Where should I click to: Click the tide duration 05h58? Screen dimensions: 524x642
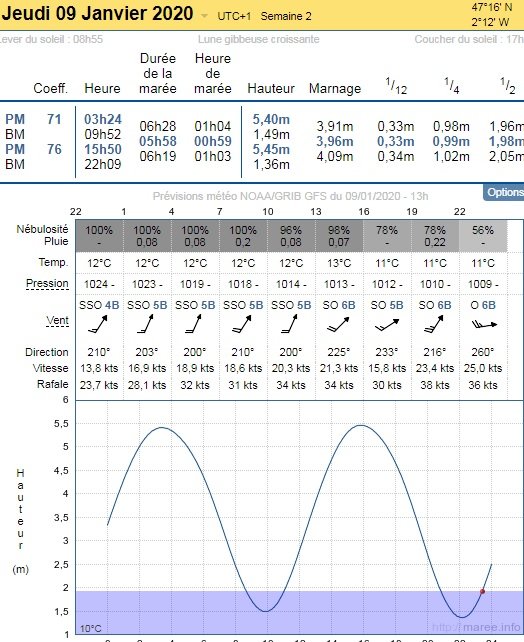coord(158,141)
